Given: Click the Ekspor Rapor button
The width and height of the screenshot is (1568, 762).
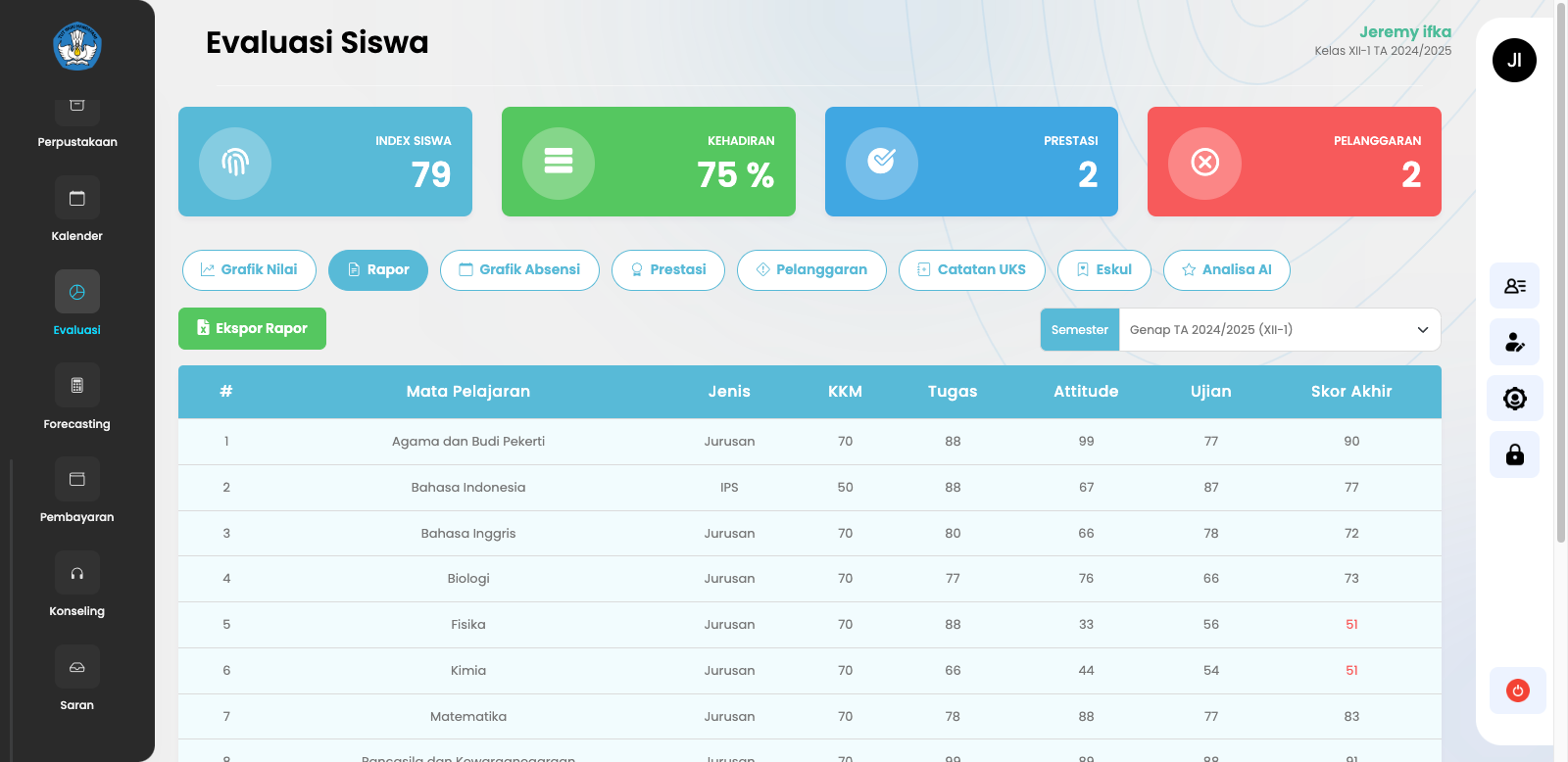Looking at the screenshot, I should (252, 329).
